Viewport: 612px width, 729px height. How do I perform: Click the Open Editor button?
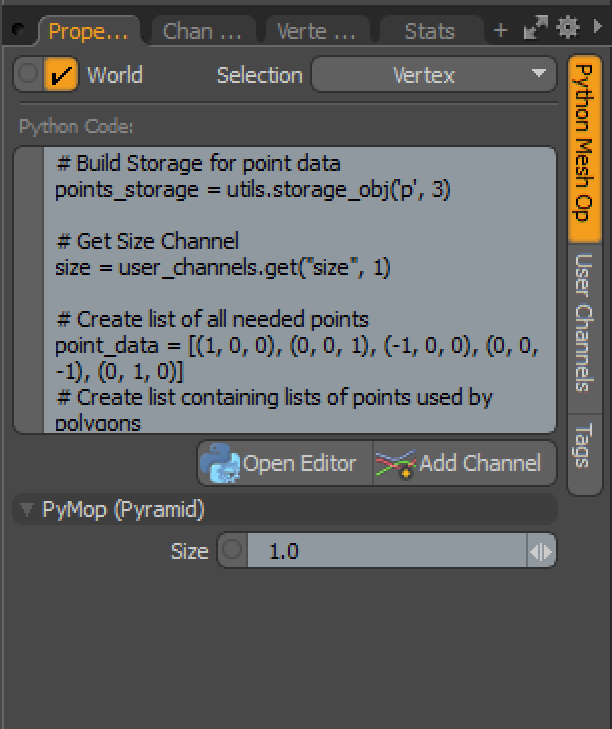point(284,463)
